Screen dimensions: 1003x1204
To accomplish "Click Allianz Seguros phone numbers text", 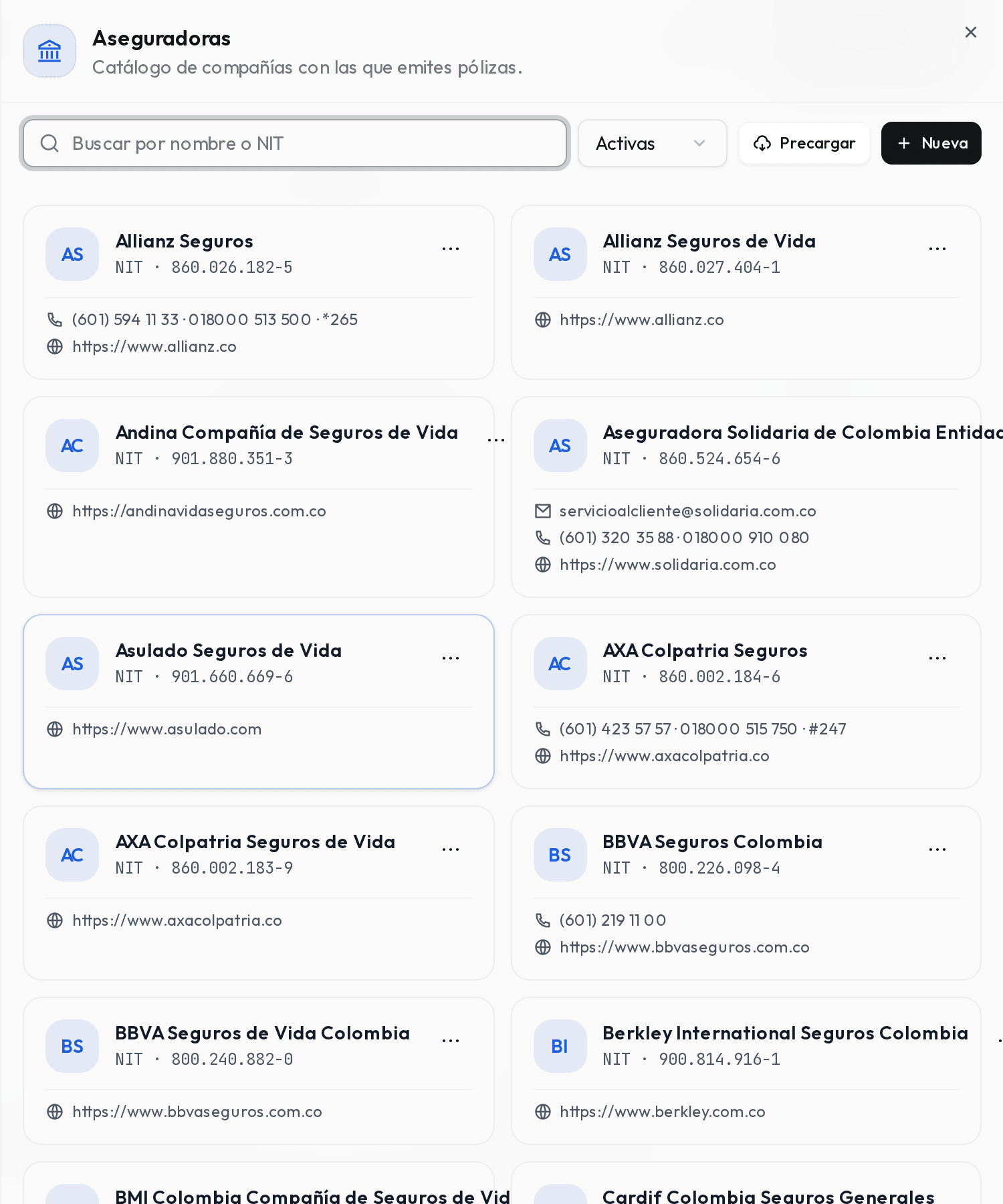I will (215, 320).
